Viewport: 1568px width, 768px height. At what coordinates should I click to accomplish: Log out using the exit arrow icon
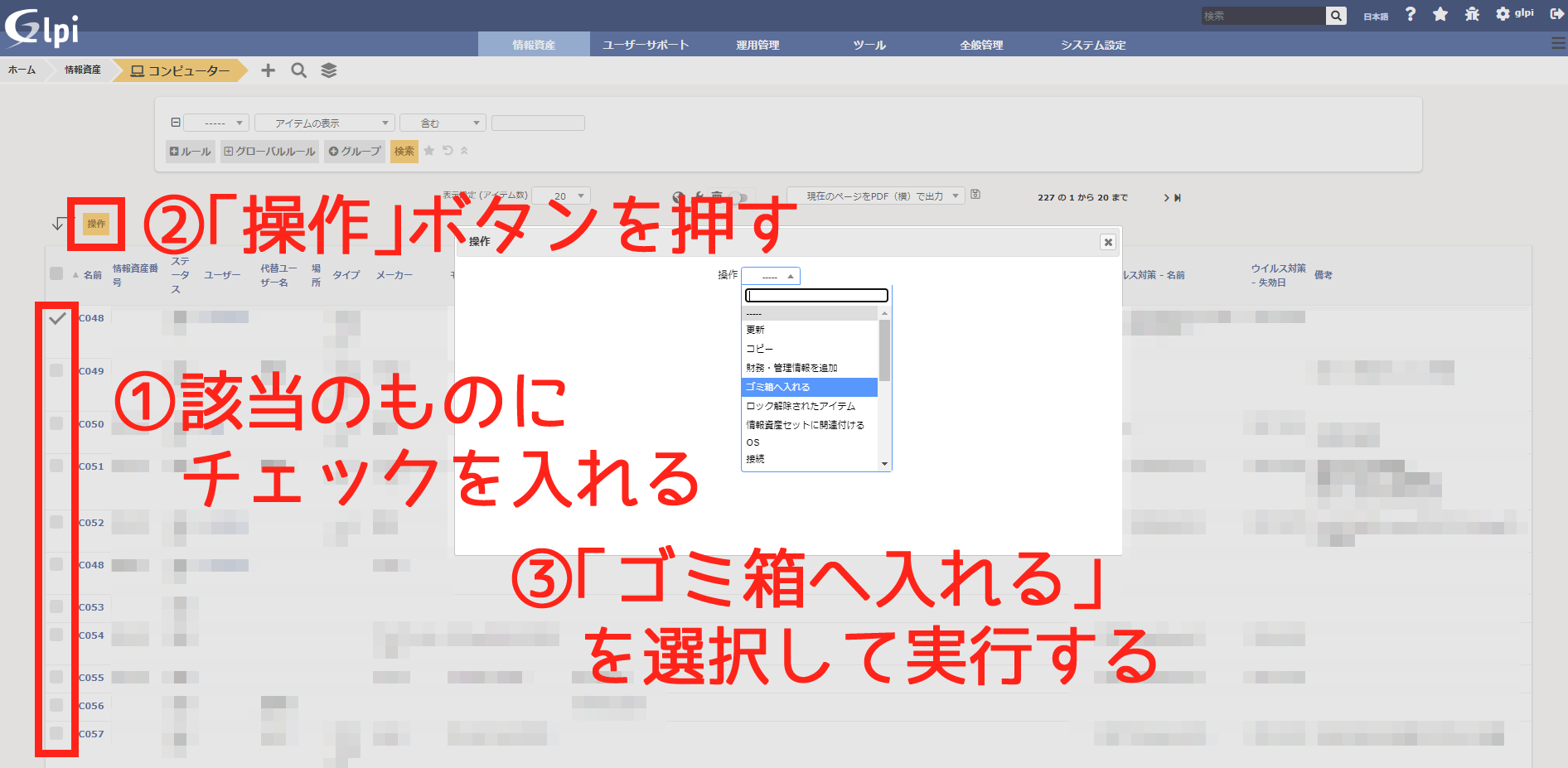coord(1556,14)
